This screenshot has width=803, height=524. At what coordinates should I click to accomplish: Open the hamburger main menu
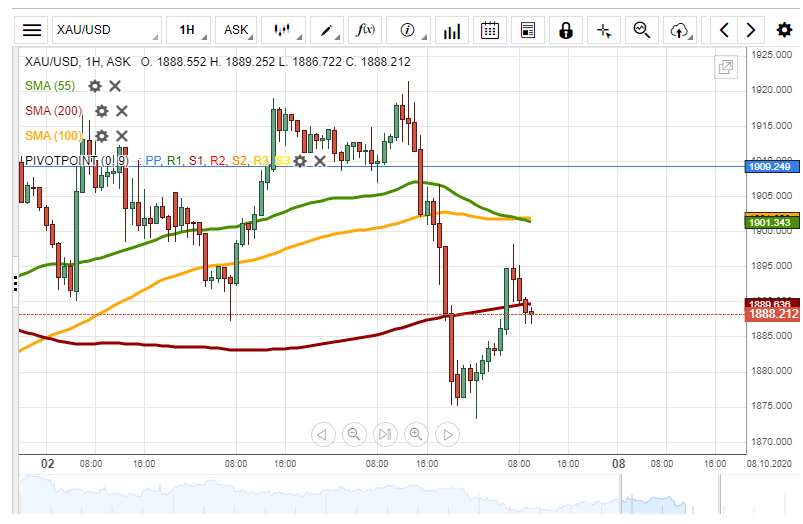[x=32, y=30]
